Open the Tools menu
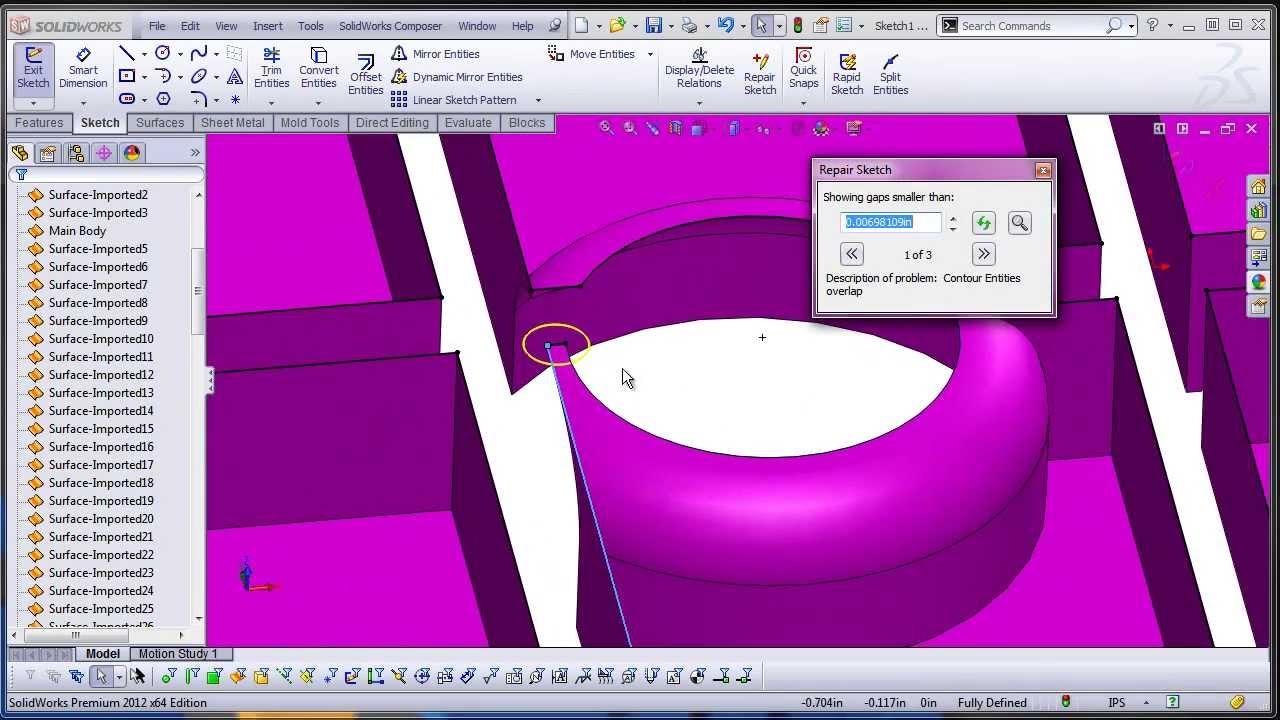 311,26
